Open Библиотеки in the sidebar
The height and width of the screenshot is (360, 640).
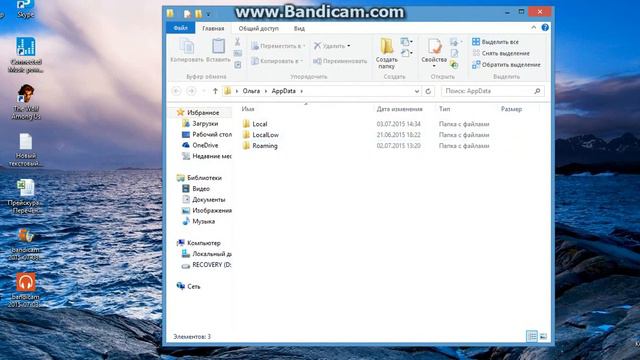click(204, 178)
